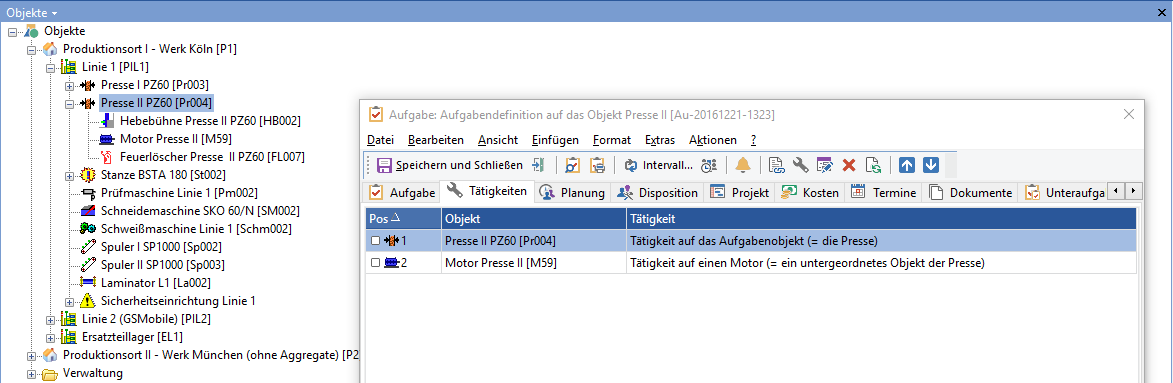Viewport: 1173px width, 383px height.
Task: Expand the Presse I PZ60 node
Action: 69,85
